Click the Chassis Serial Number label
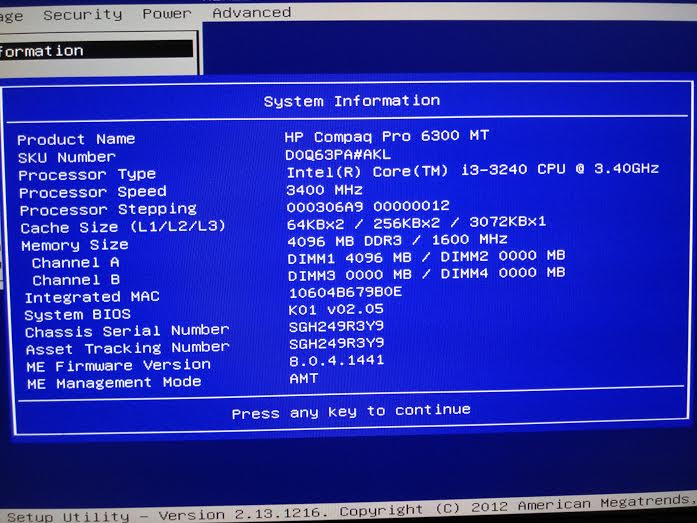 click(x=127, y=331)
